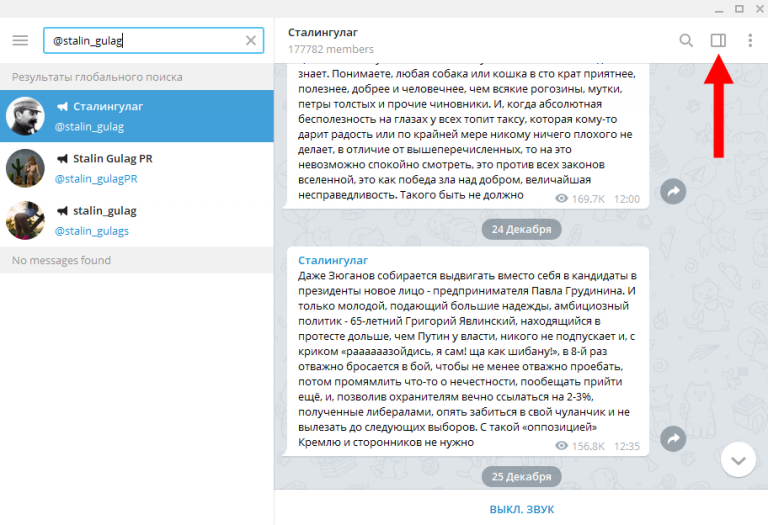Click the Сталингулаг sender name link in post
The height and width of the screenshot is (525, 768).
(x=333, y=260)
